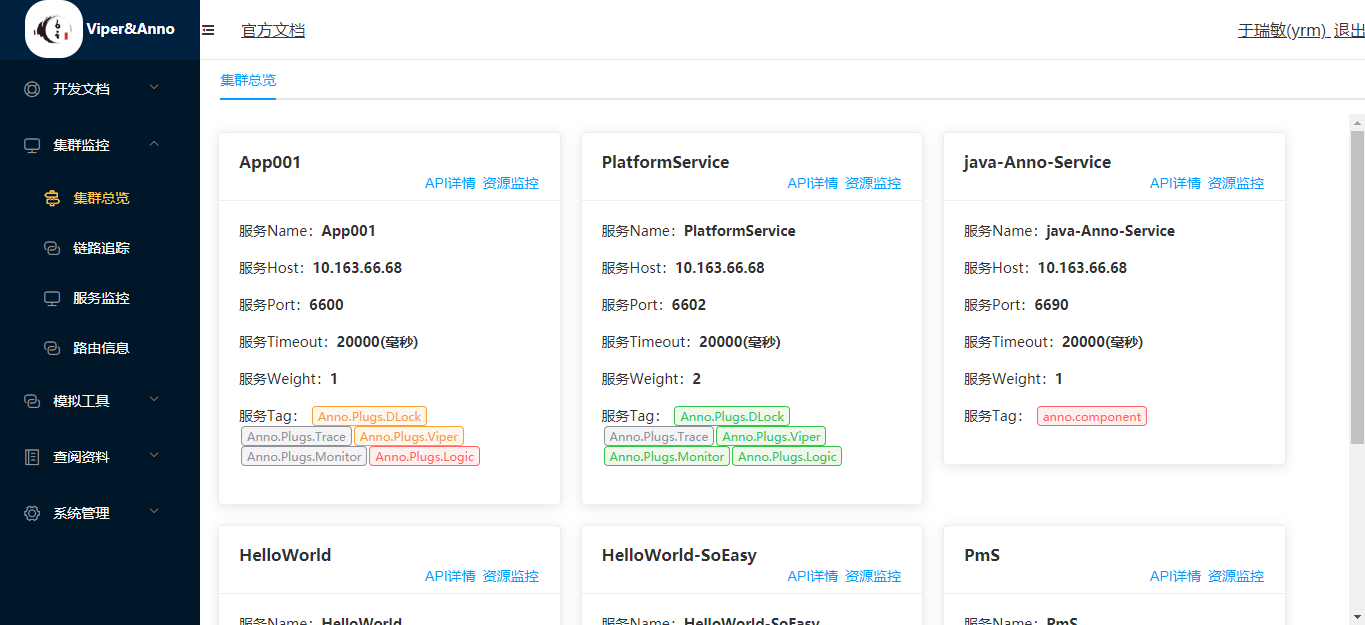
Task: Click the 链路追踪 link icon
Action: (x=52, y=248)
